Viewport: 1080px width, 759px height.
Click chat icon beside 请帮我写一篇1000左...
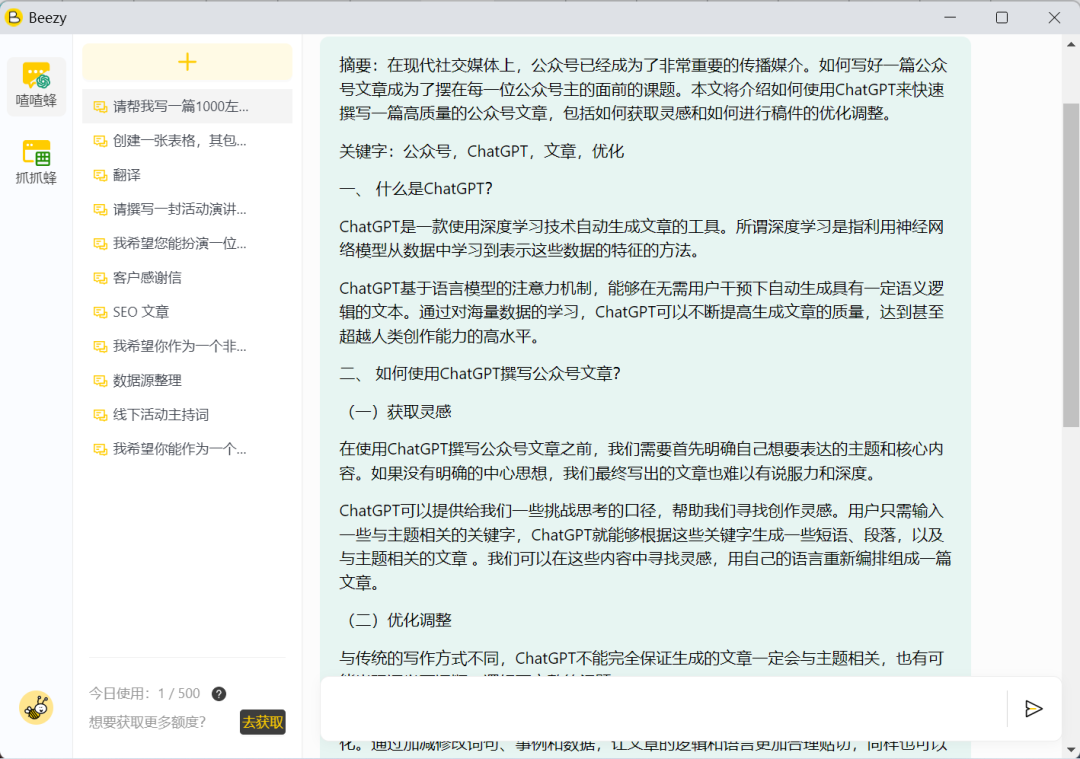click(x=100, y=106)
